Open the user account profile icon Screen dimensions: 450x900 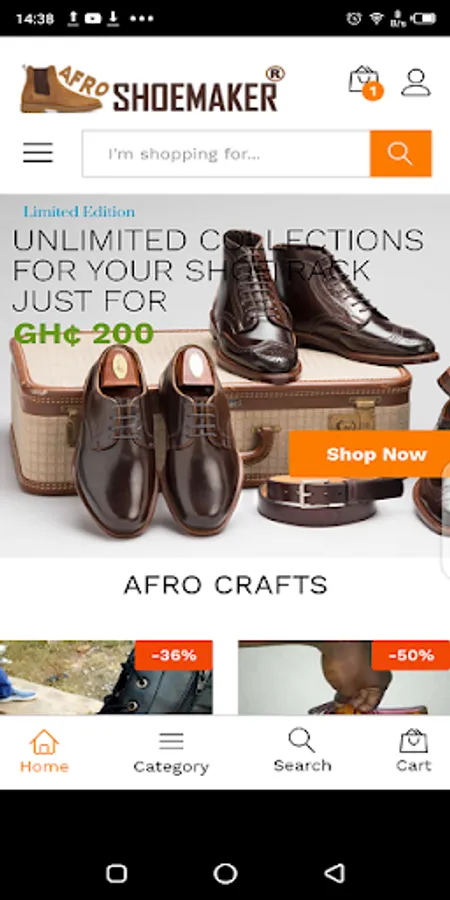click(416, 83)
